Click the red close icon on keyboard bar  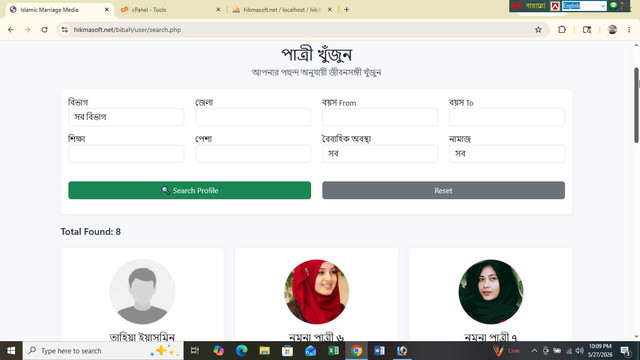pos(623,6)
